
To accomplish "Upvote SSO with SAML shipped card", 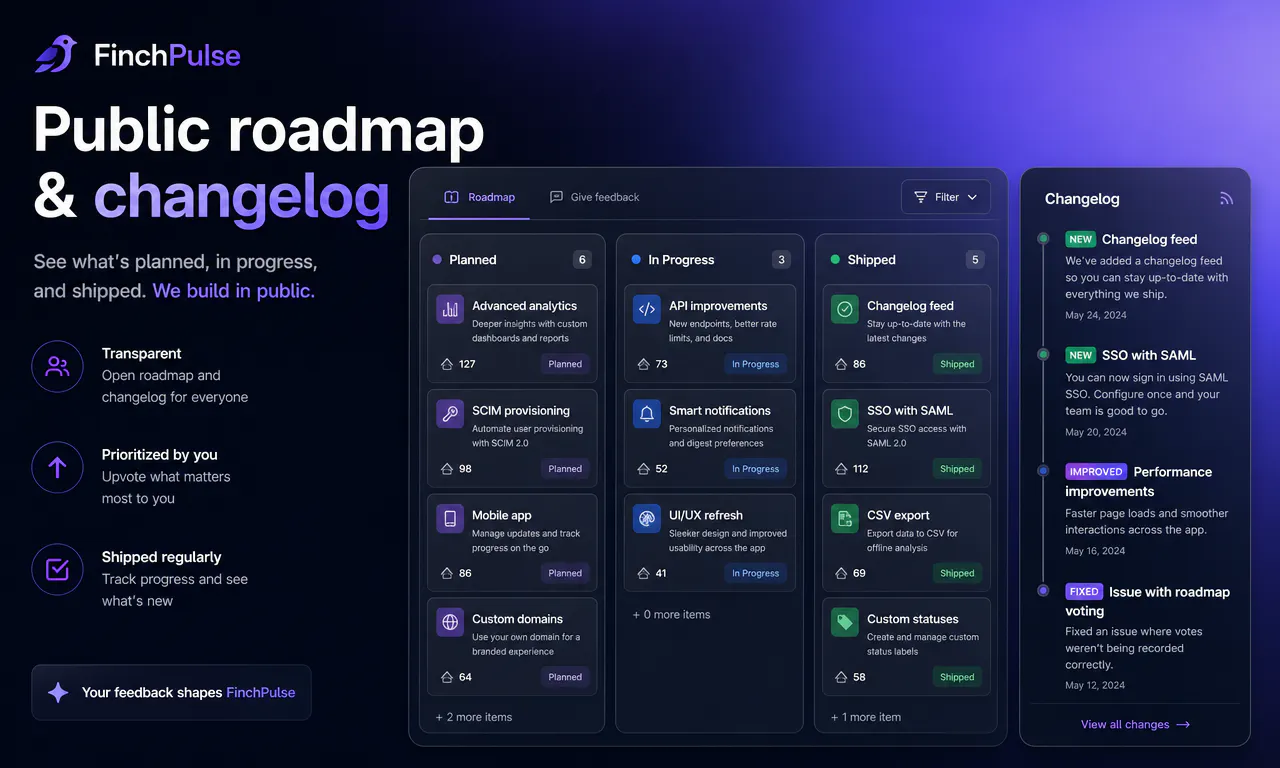I will click(x=842, y=468).
